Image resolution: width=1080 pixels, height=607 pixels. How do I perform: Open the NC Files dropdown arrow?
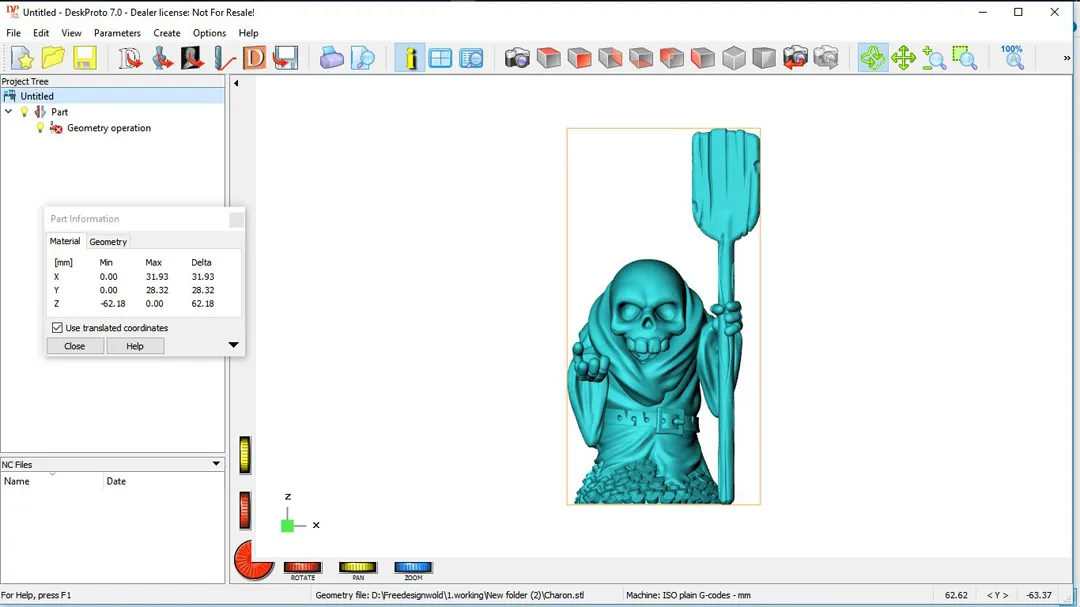pos(216,464)
